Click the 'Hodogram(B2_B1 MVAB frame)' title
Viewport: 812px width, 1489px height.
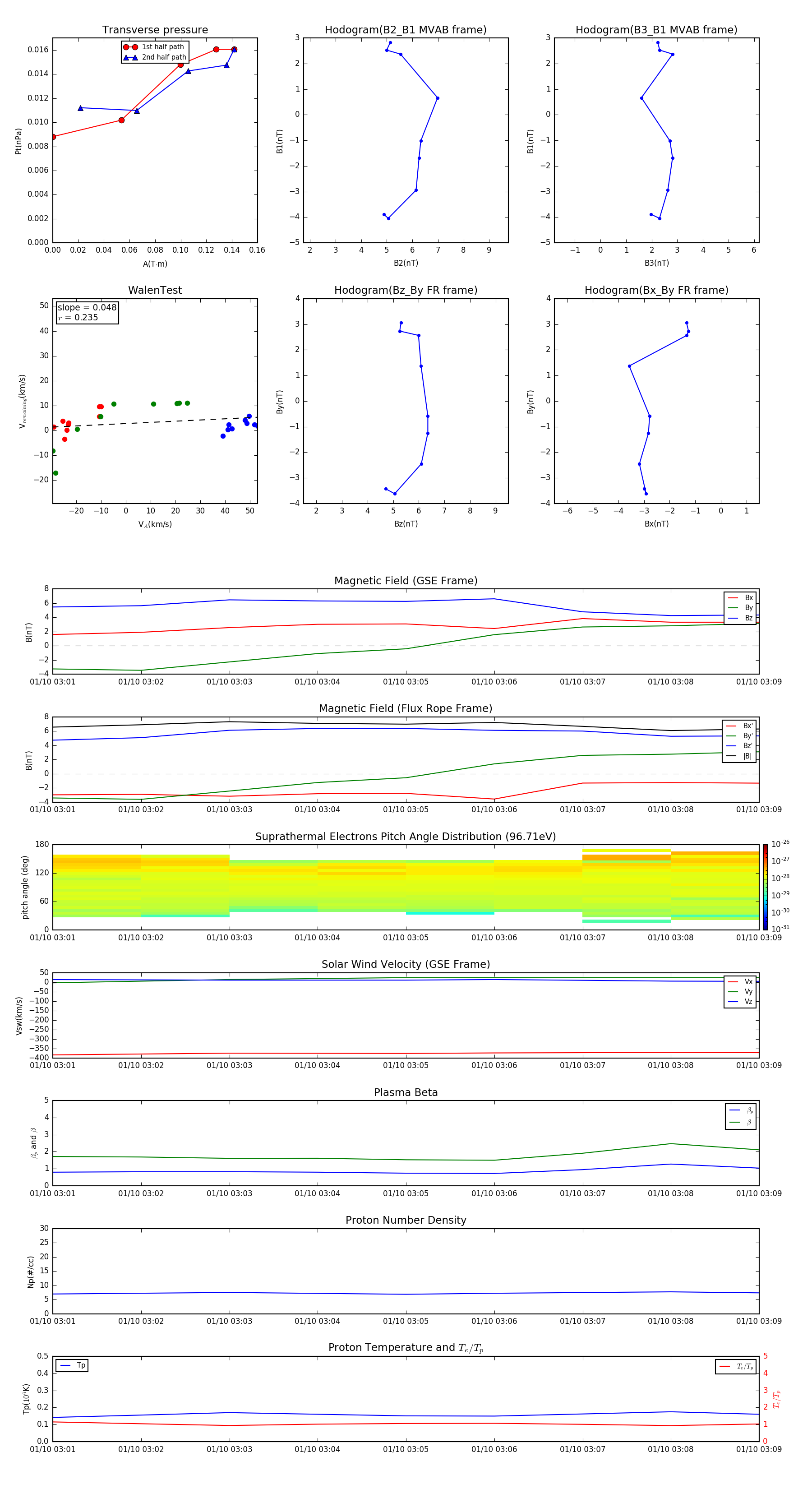point(406,30)
